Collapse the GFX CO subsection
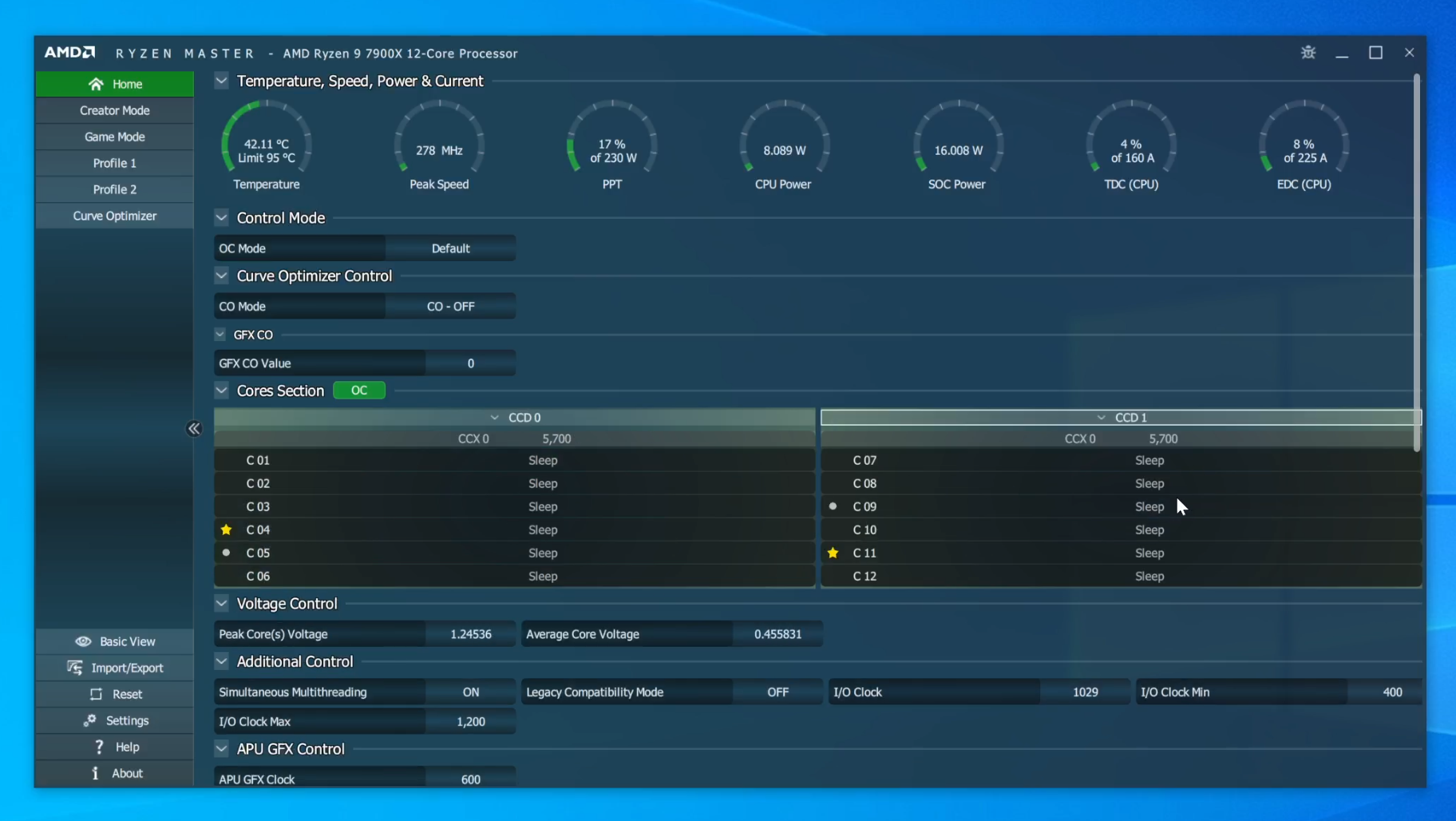Image resolution: width=1456 pixels, height=821 pixels. (220, 335)
